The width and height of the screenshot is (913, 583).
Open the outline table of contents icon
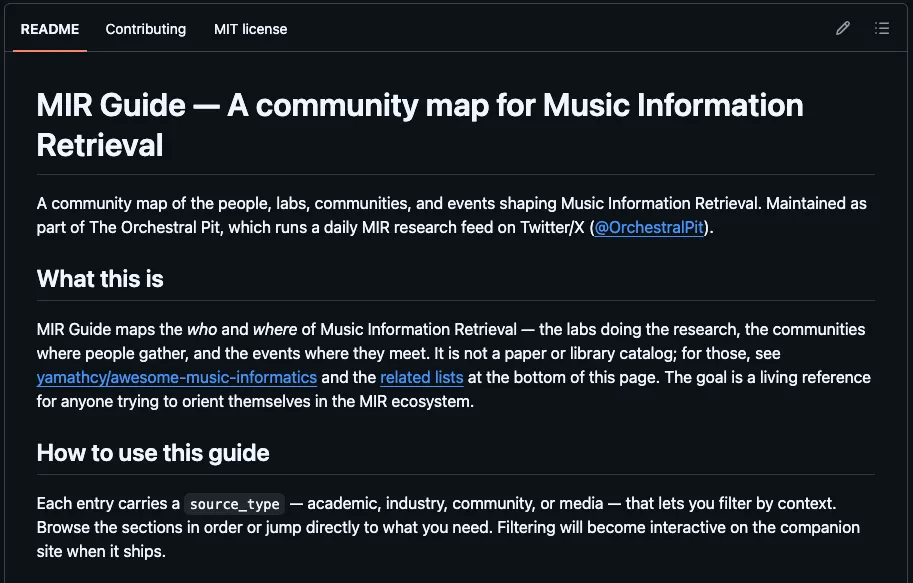(x=882, y=28)
